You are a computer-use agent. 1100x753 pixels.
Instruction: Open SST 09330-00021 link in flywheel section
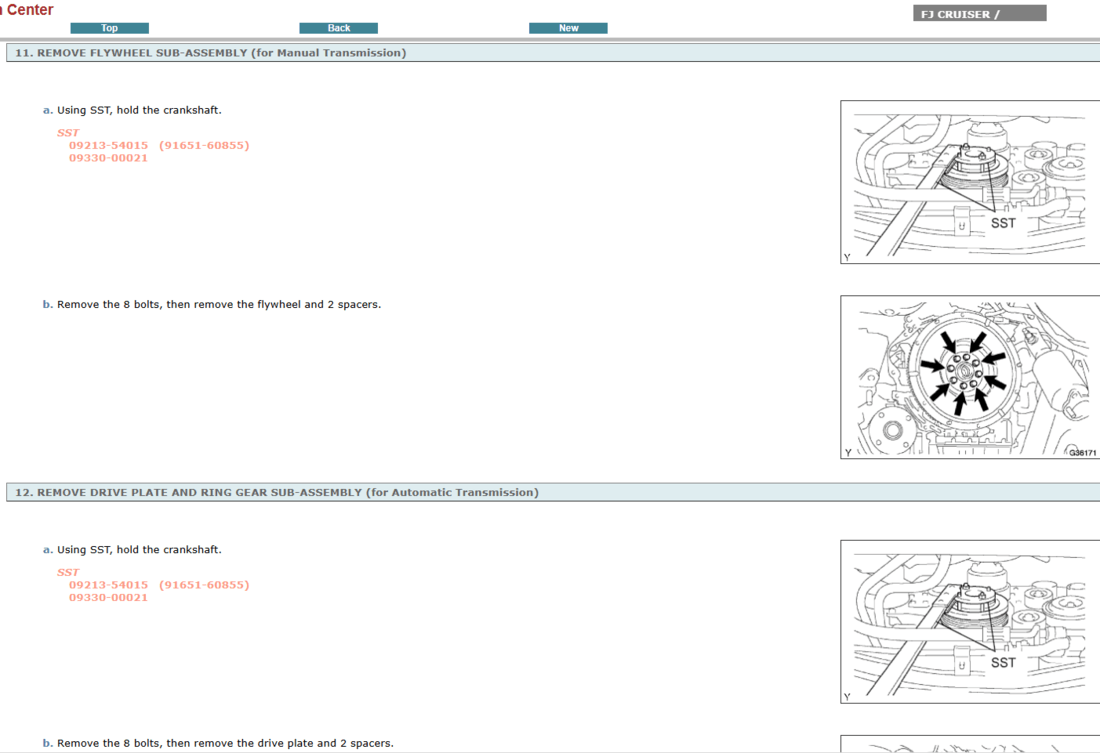108,158
